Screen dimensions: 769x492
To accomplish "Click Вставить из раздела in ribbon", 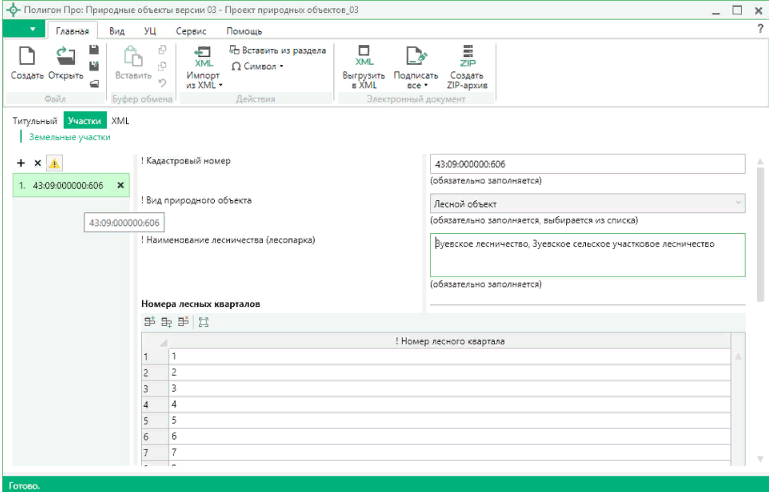I will 277,50.
